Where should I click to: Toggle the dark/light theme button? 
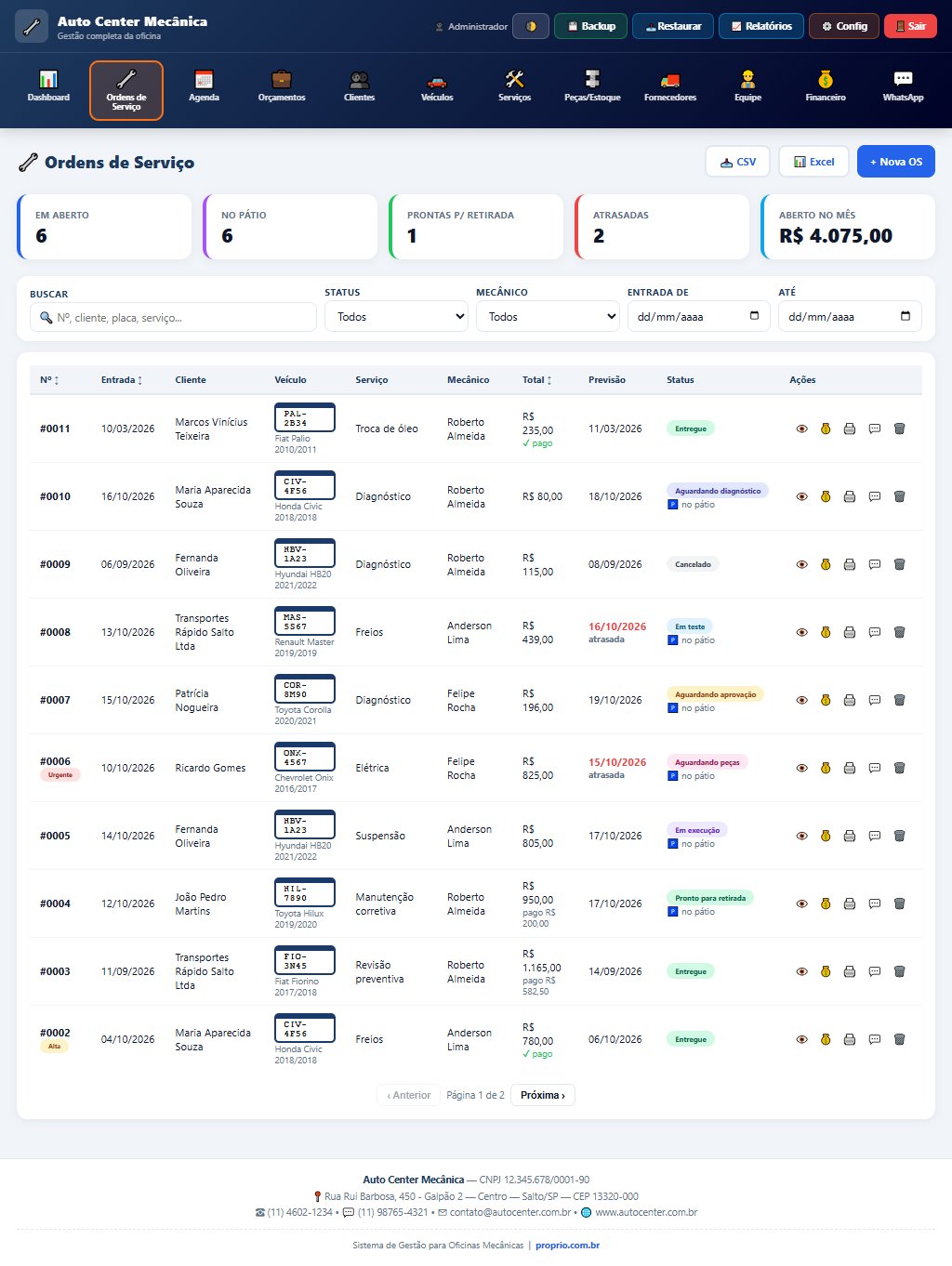(x=531, y=26)
